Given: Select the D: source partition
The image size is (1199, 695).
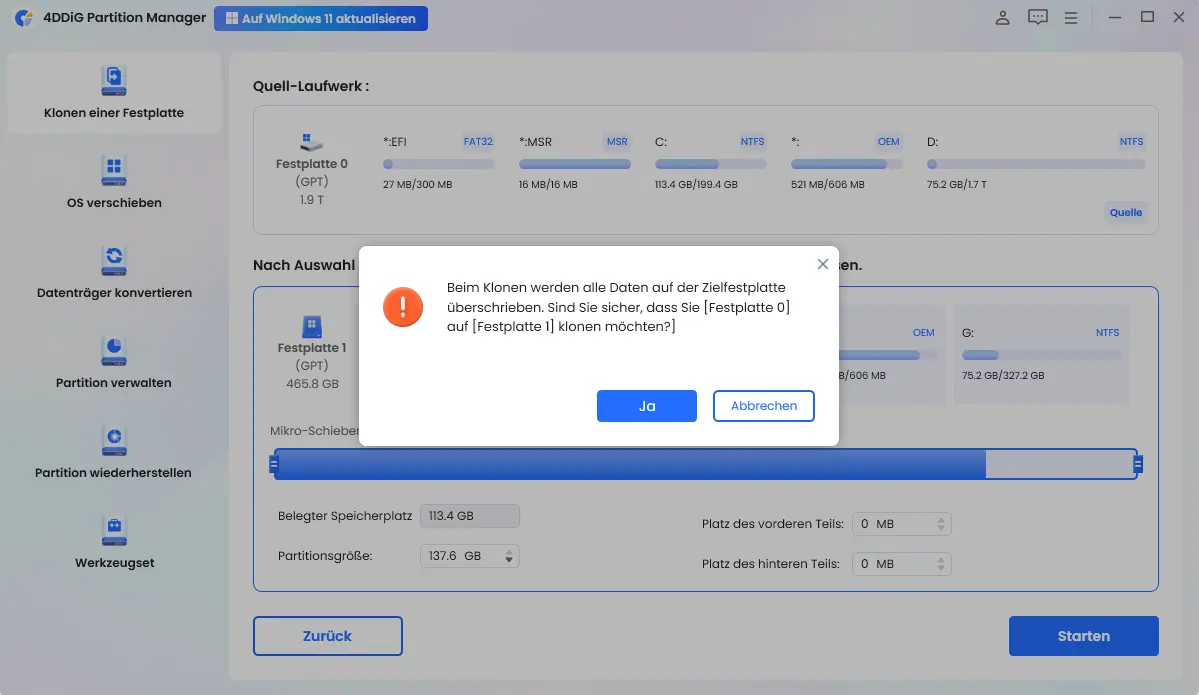Looking at the screenshot, I should pos(1035,162).
